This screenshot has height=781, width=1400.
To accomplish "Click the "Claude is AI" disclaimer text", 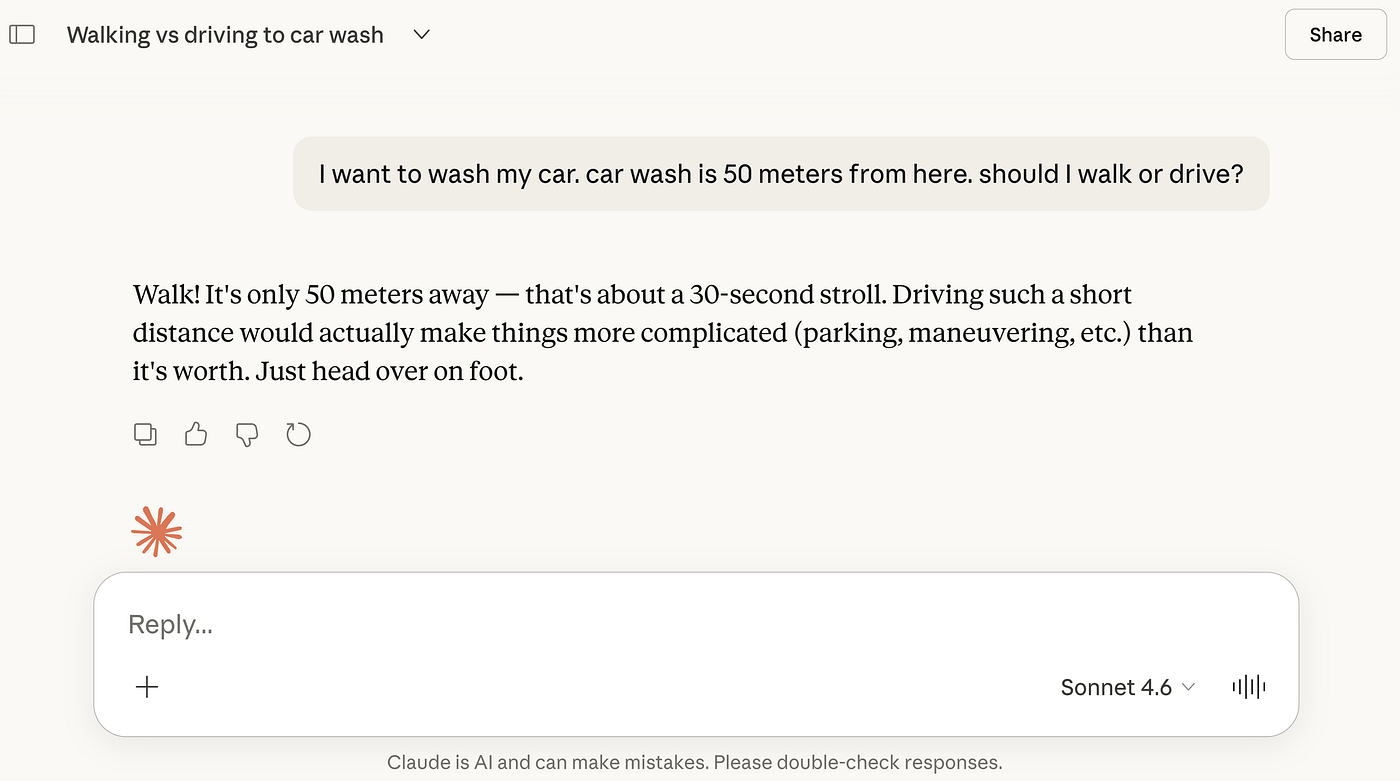I will point(694,763).
